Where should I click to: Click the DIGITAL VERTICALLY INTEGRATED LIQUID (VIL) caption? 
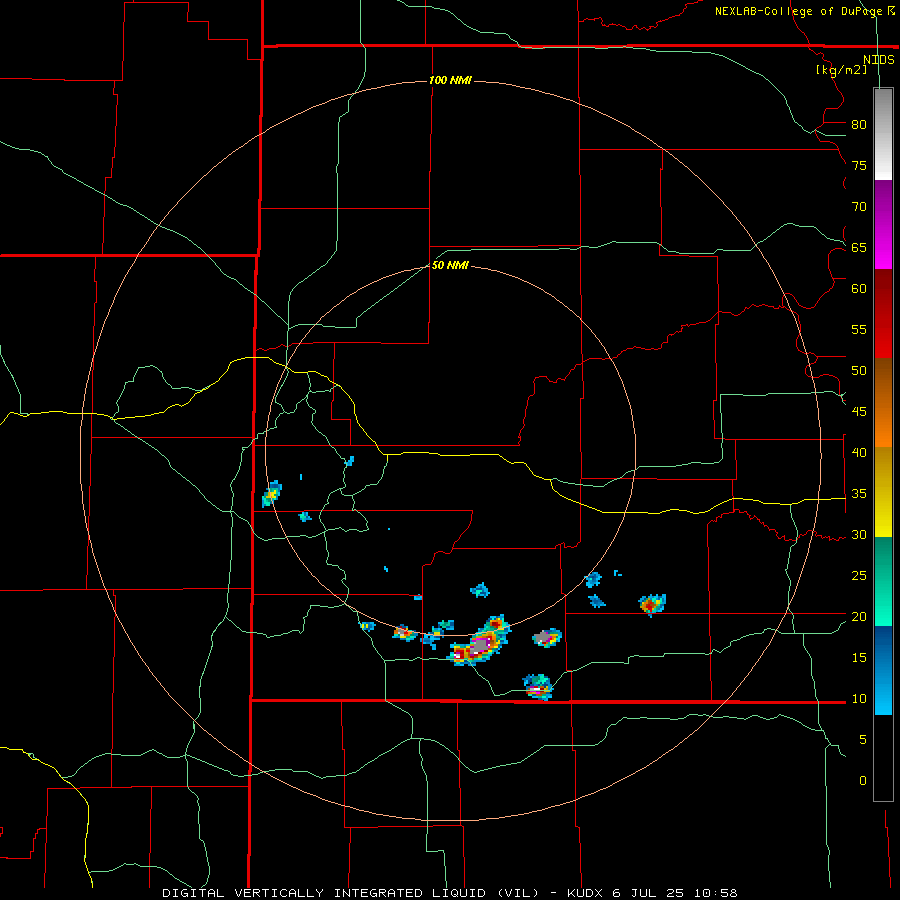[350, 893]
